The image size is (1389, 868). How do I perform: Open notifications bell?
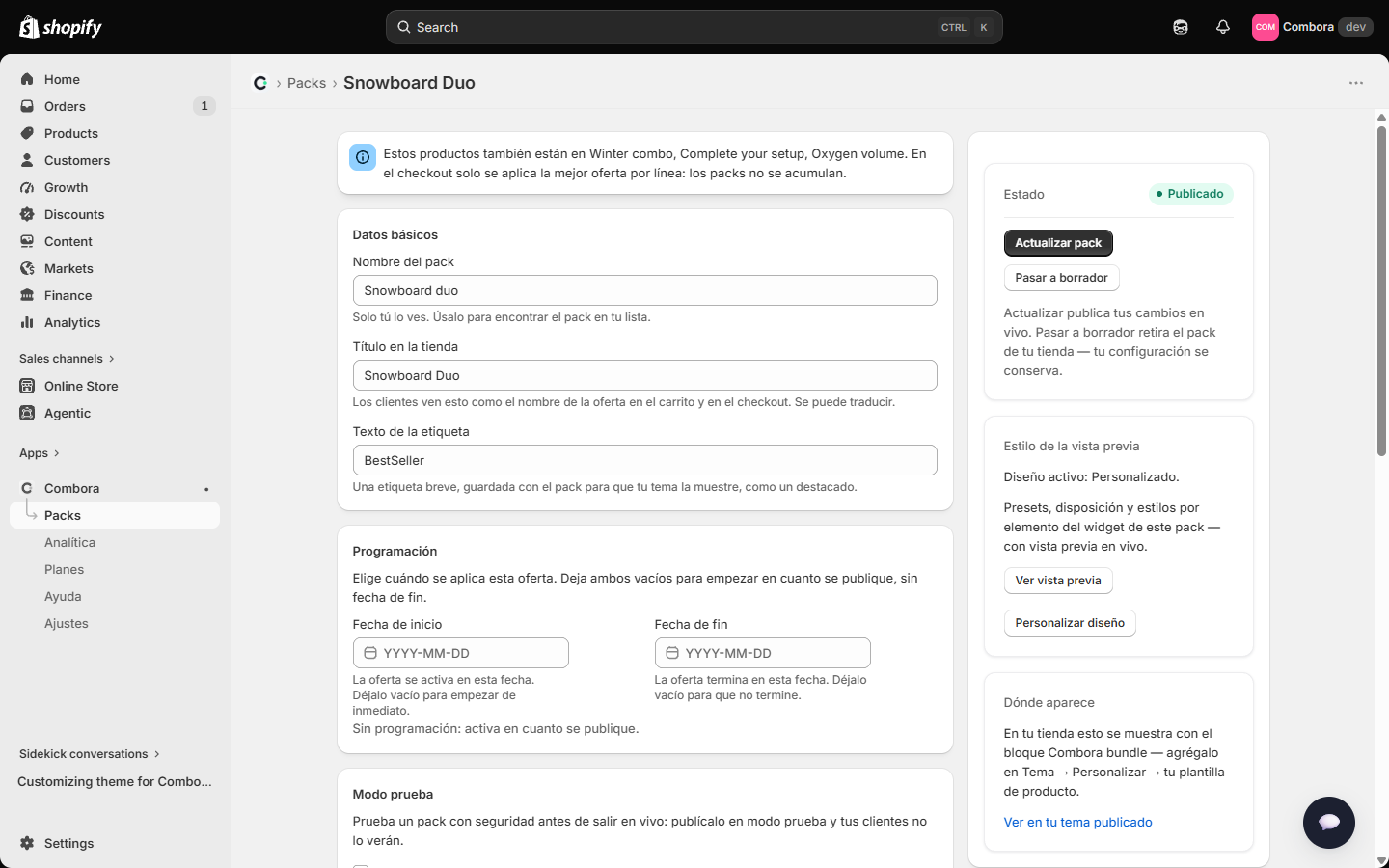point(1223,27)
